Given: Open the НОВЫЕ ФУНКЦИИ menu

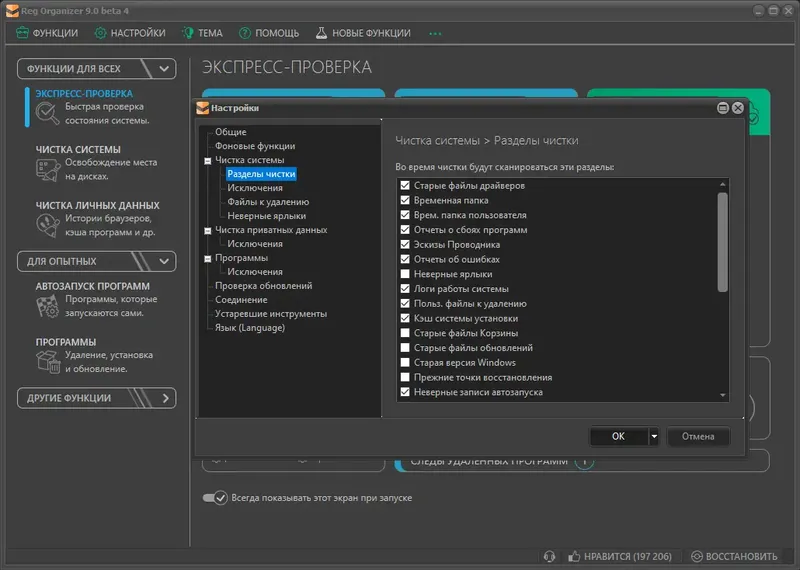Looking at the screenshot, I should pos(363,33).
